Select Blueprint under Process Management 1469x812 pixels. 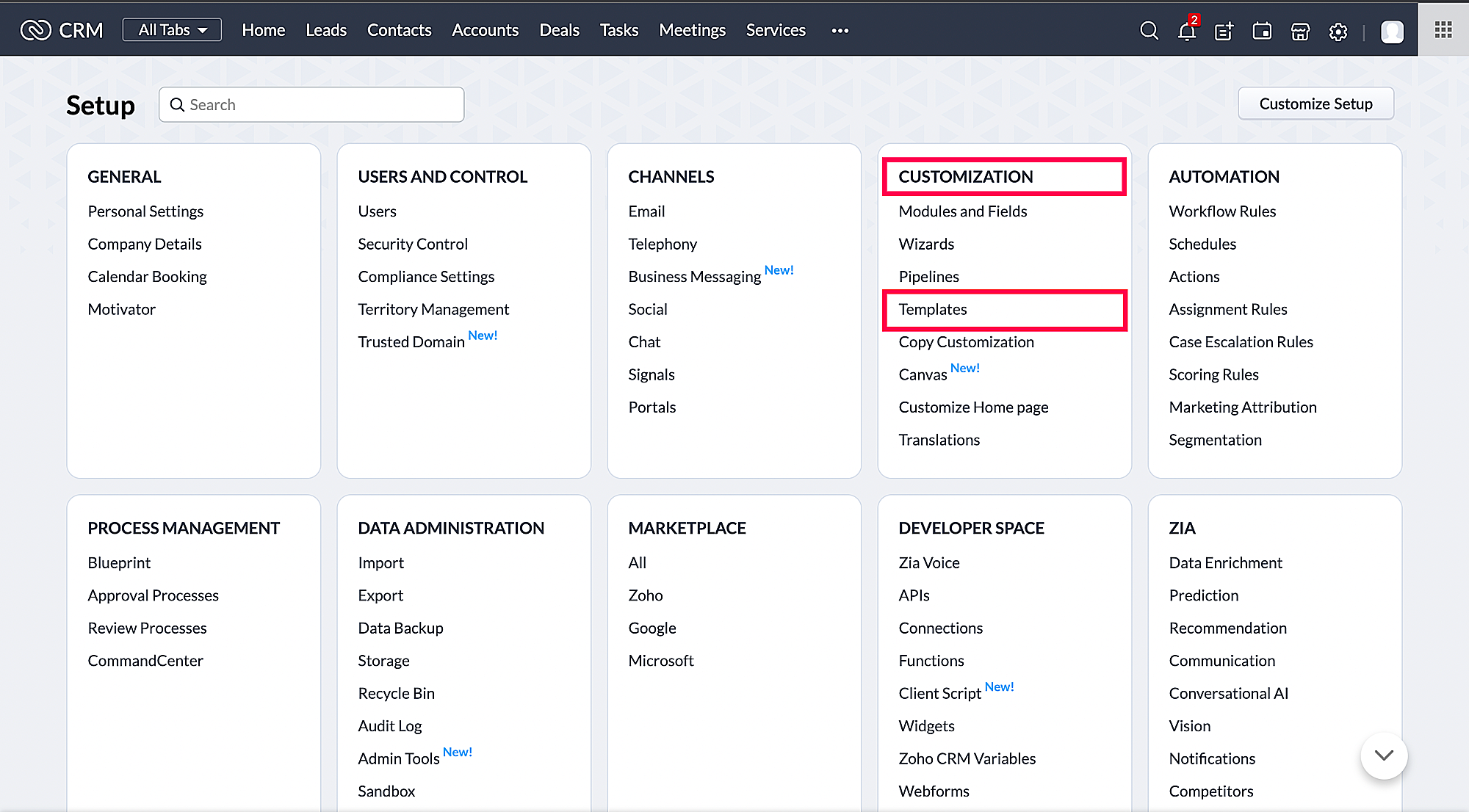[119, 562]
